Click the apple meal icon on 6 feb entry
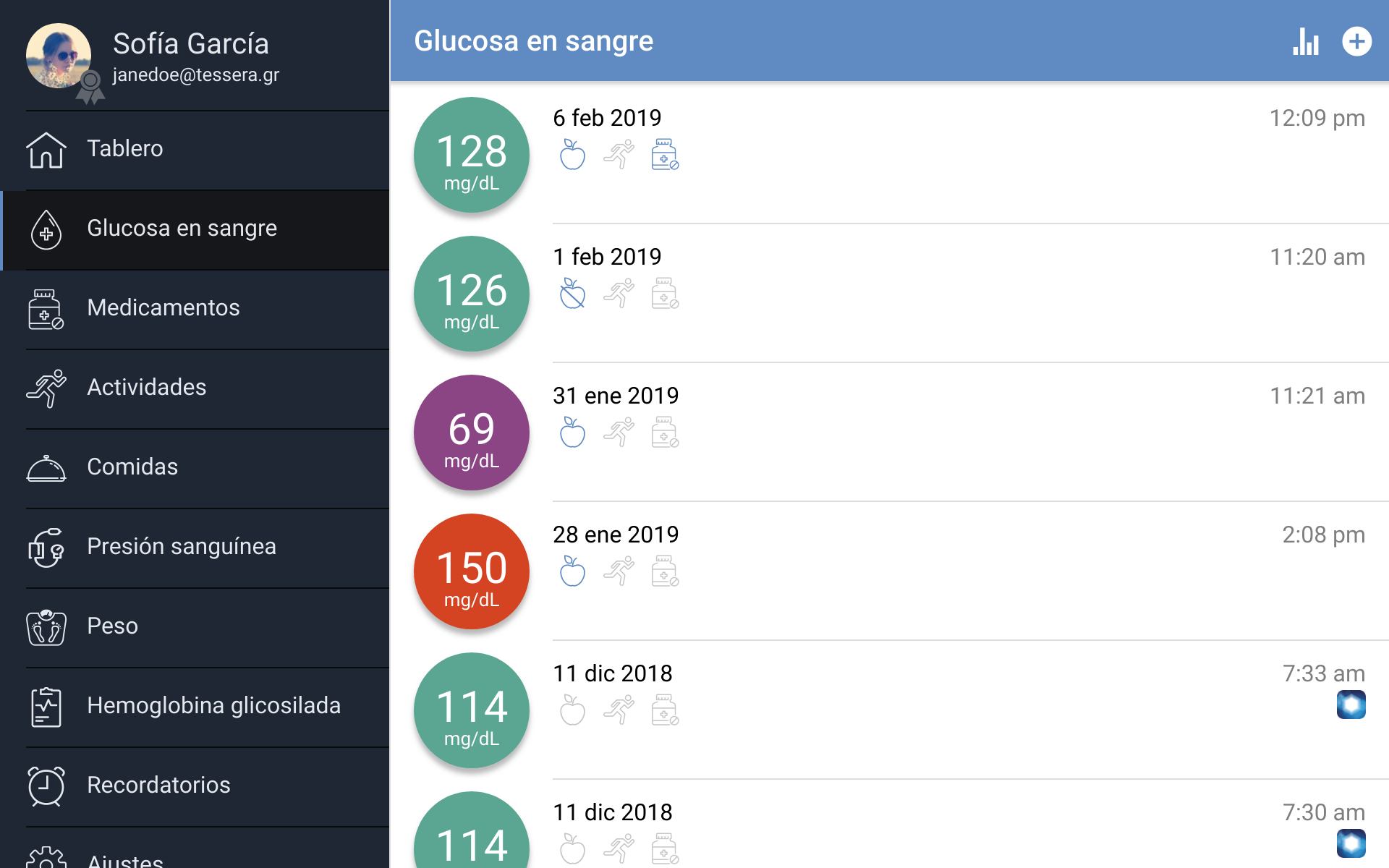The width and height of the screenshot is (1389, 868). click(572, 155)
